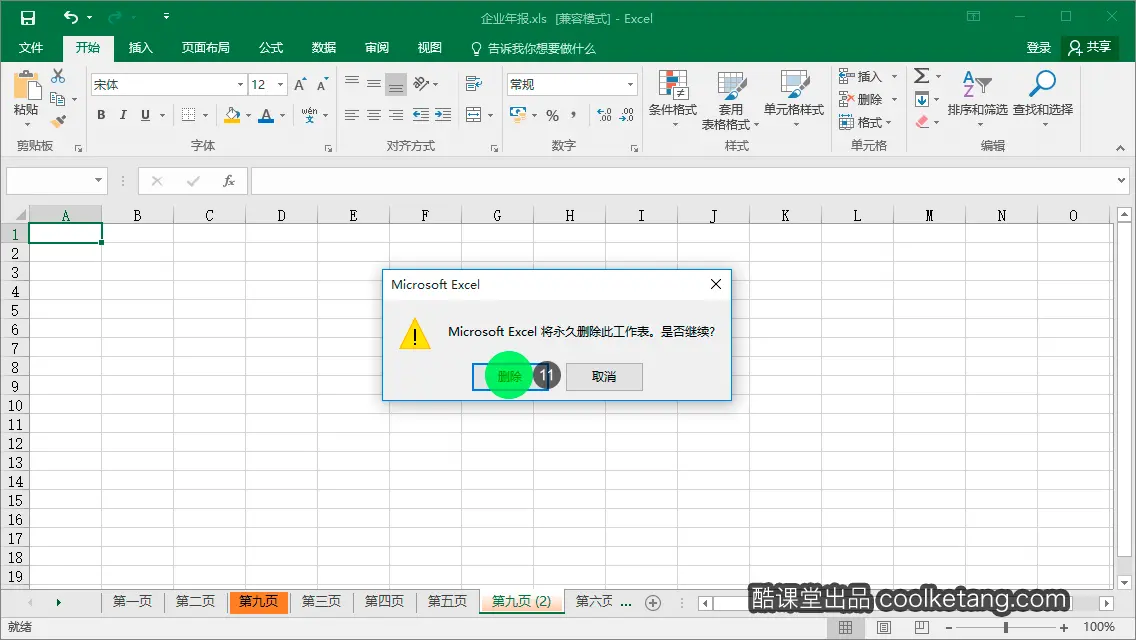Open Format as Table (套用表格格式)
The height and width of the screenshot is (640, 1136).
730,101
